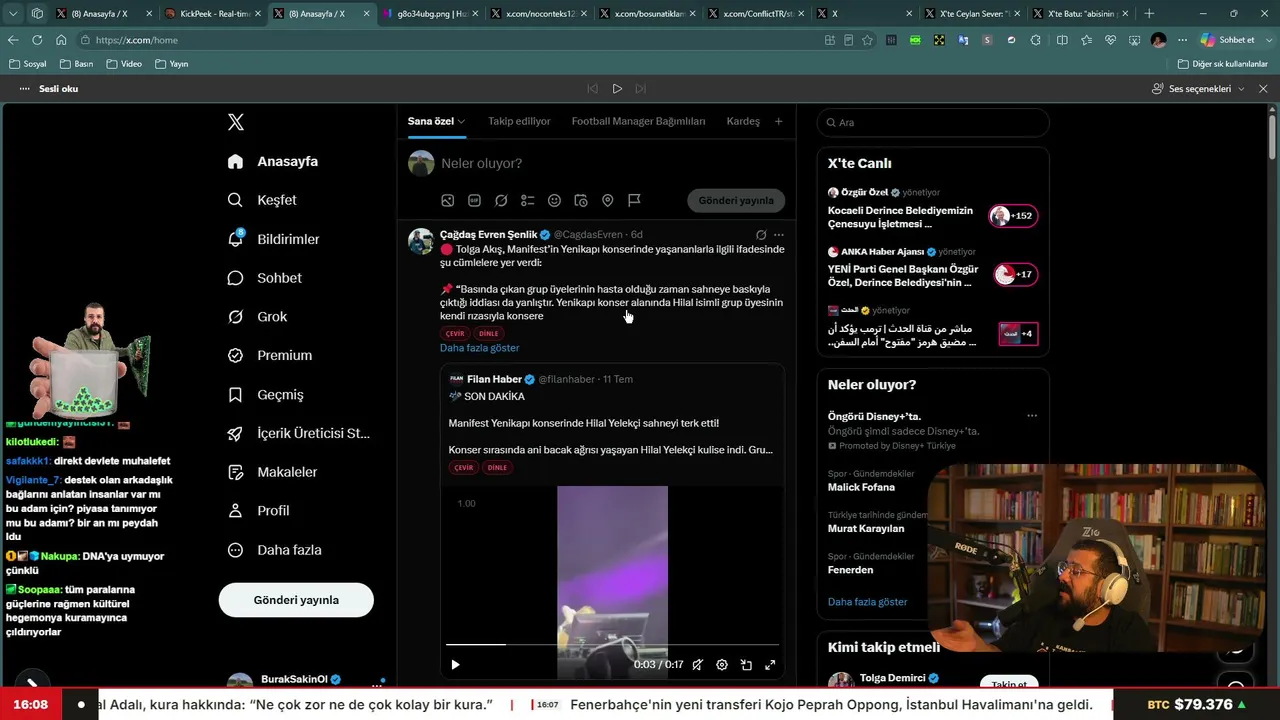Screen dimensions: 1280x720
Task: Open more options on Çağdaş Evren Şenlik's post
Action: coord(779,235)
